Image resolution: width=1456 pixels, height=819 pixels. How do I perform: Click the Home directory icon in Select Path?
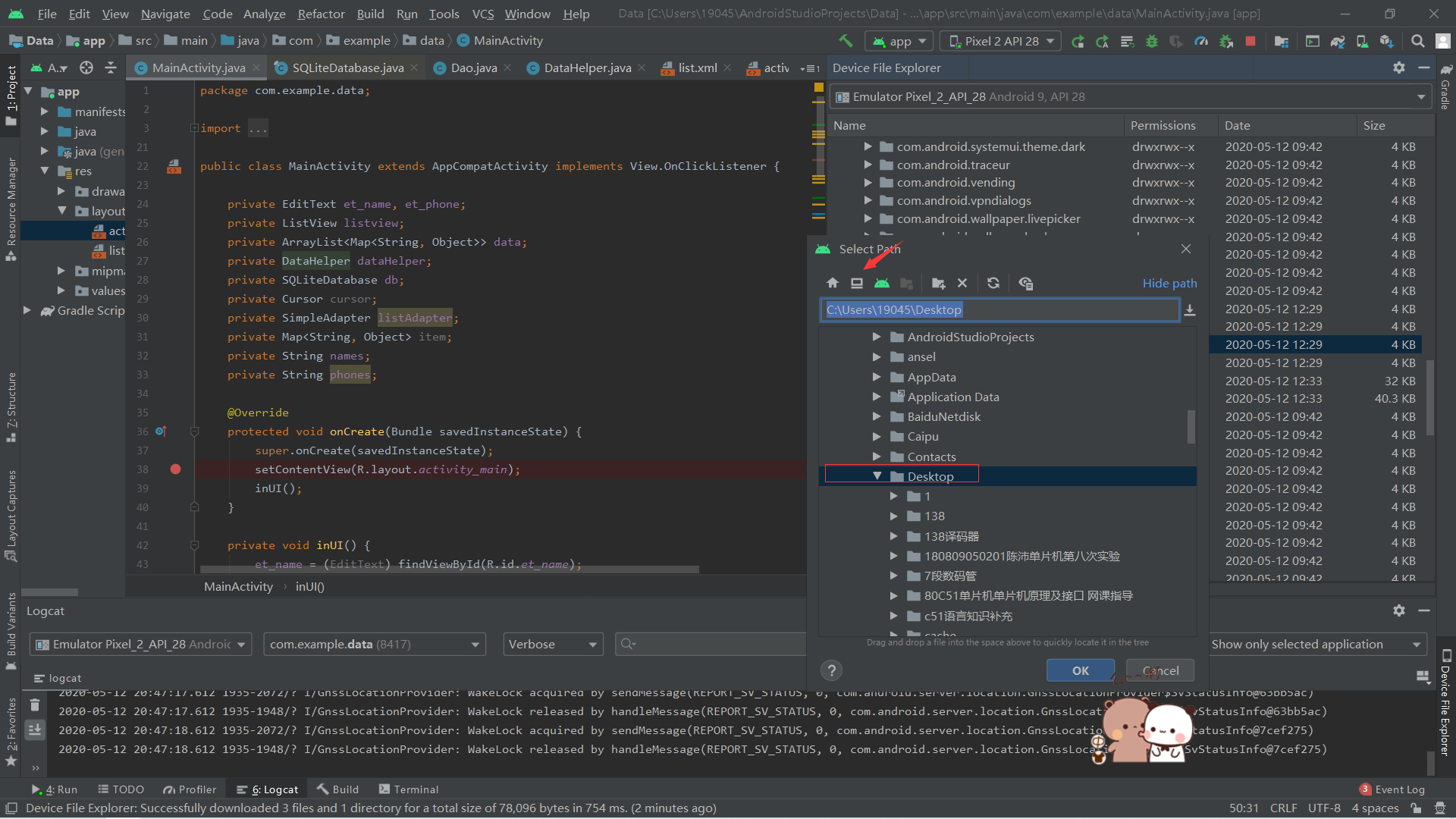[x=833, y=283]
